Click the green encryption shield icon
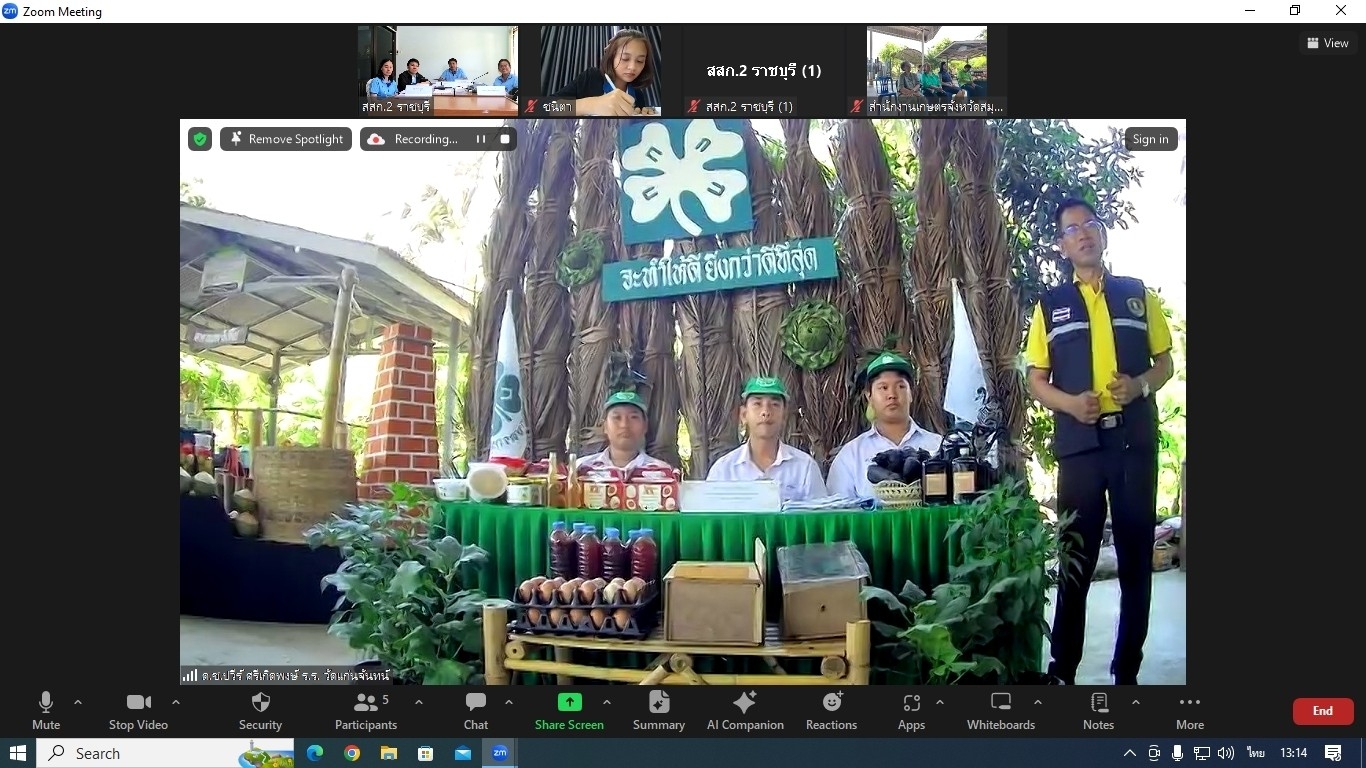The width and height of the screenshot is (1366, 768). pyautogui.click(x=200, y=139)
